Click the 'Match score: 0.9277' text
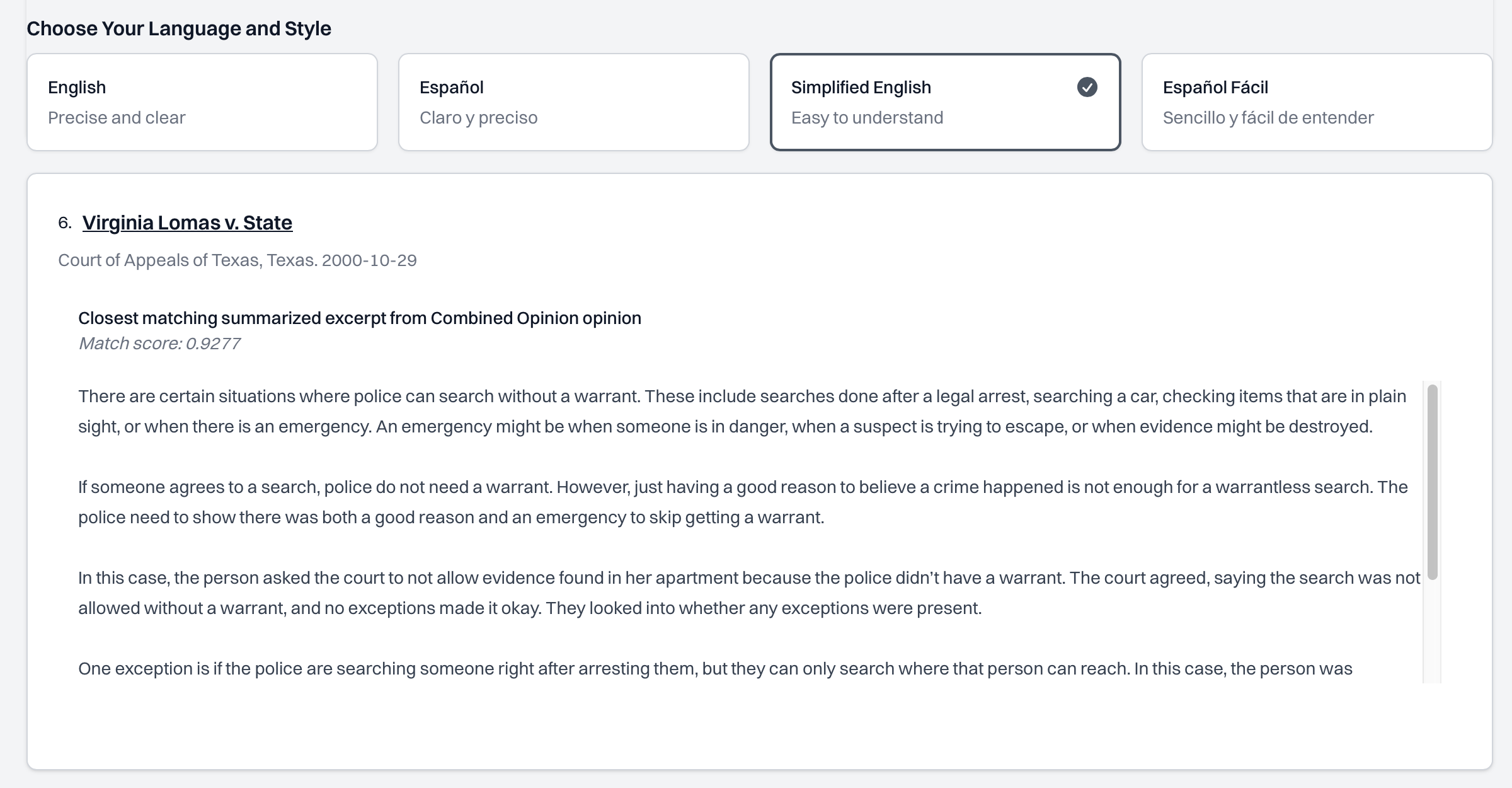 tap(159, 344)
